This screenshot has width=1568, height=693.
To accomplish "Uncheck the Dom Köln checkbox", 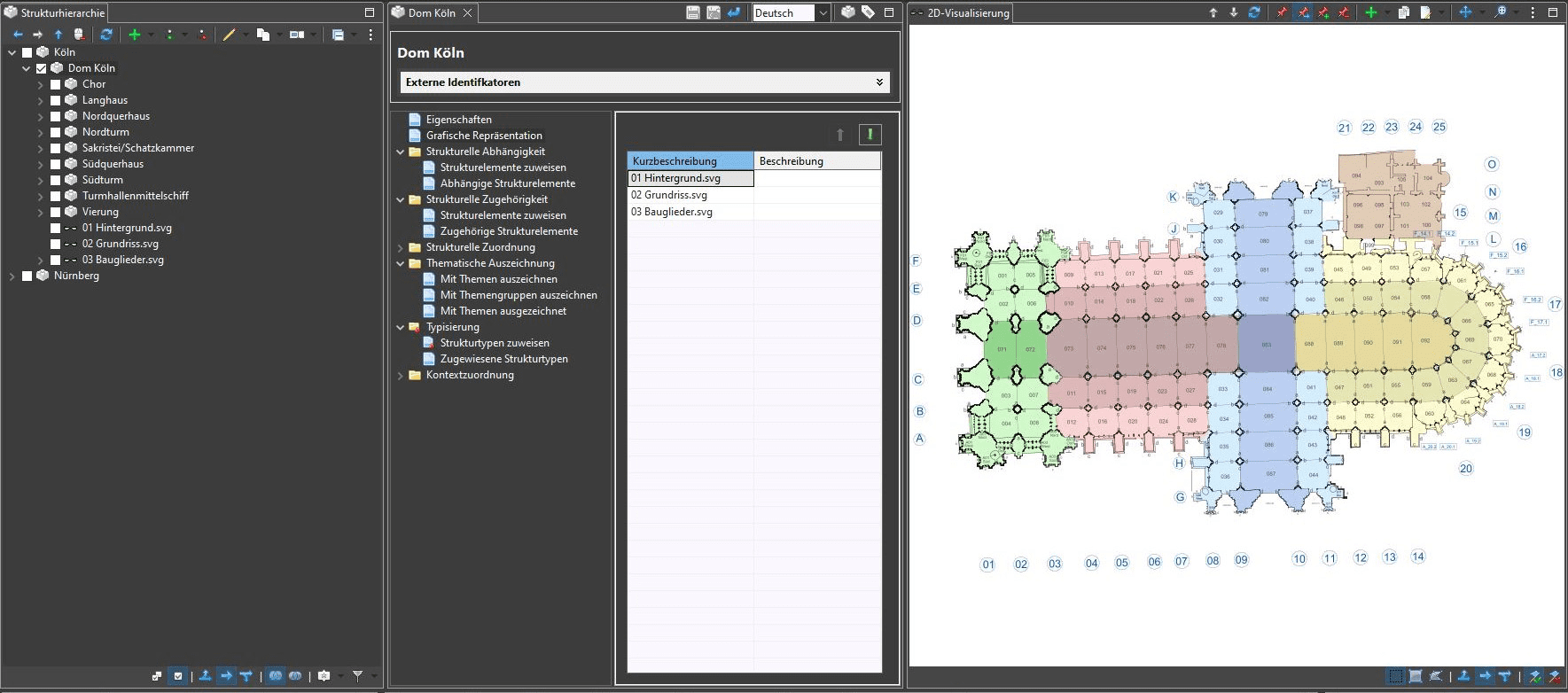I will tap(41, 68).
